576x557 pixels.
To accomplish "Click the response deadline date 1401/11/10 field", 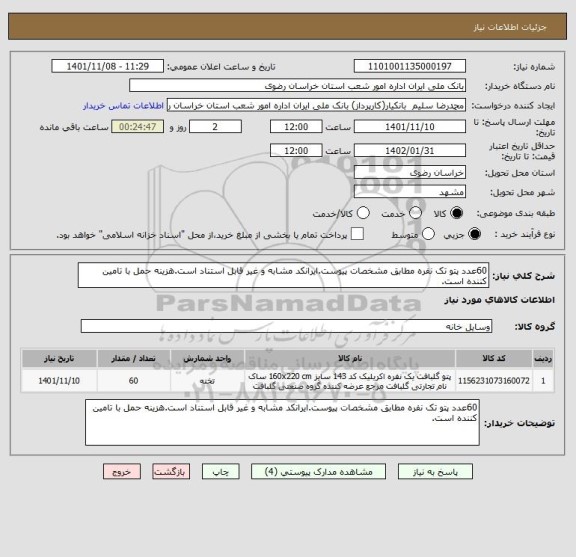I will (x=410, y=127).
